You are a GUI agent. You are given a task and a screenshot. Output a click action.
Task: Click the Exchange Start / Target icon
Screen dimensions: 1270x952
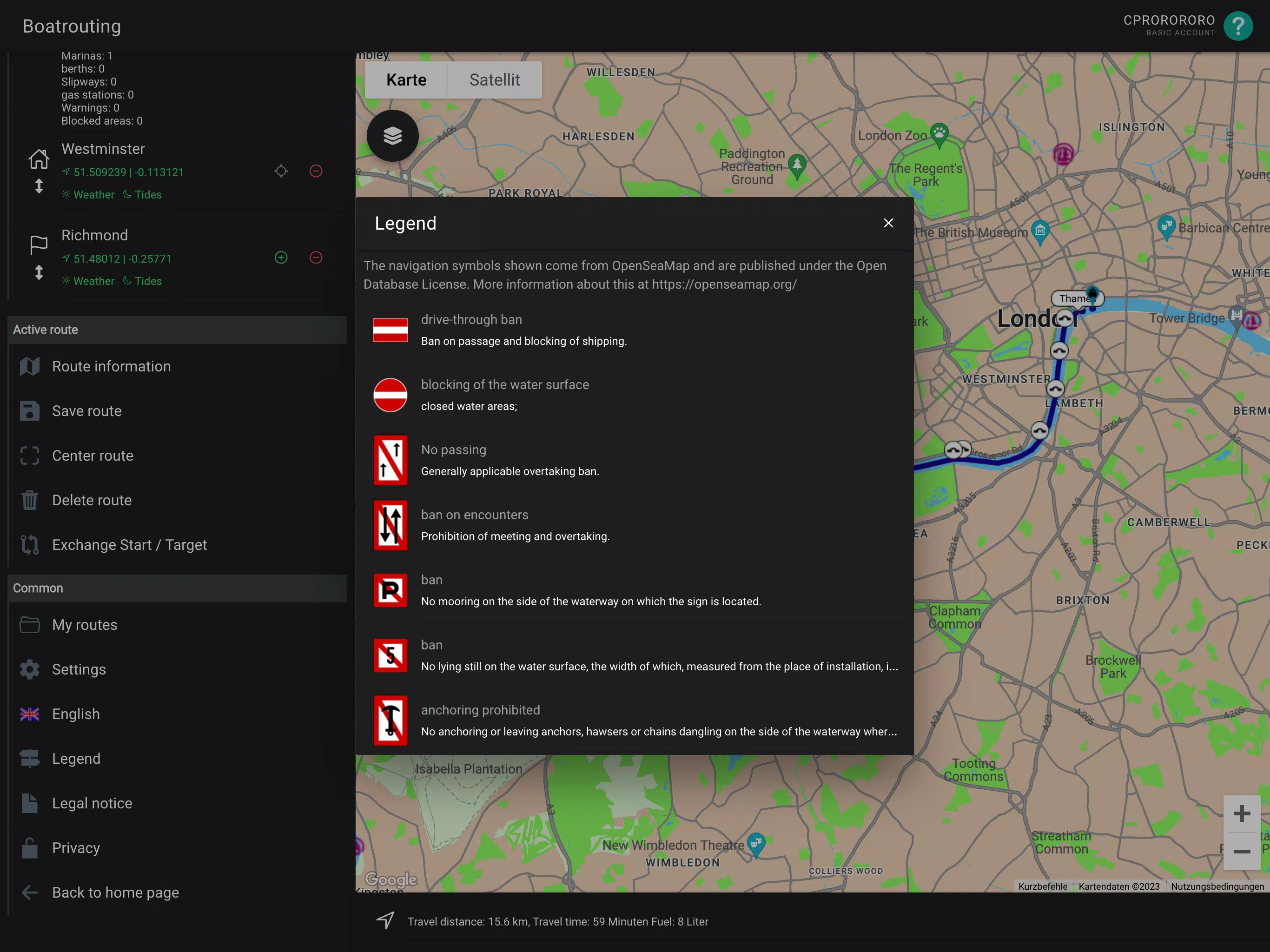pyautogui.click(x=29, y=545)
